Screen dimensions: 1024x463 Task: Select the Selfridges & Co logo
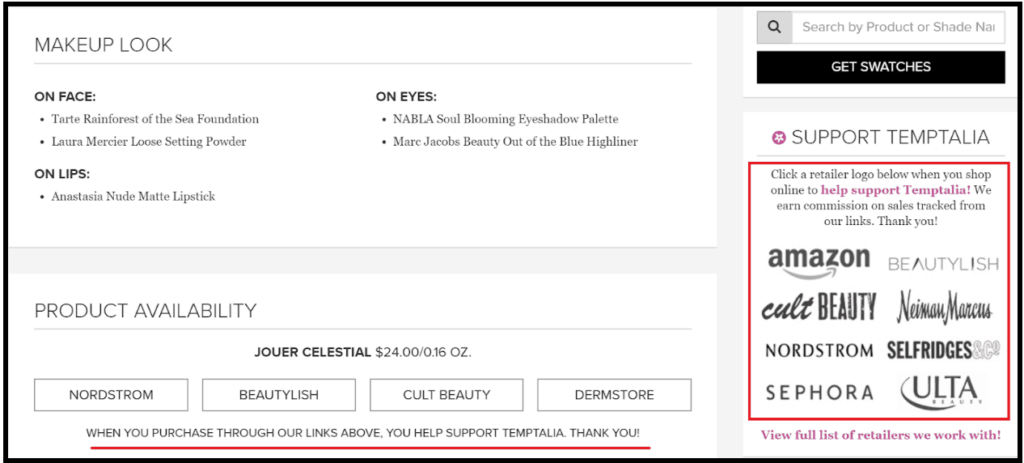[x=944, y=351]
